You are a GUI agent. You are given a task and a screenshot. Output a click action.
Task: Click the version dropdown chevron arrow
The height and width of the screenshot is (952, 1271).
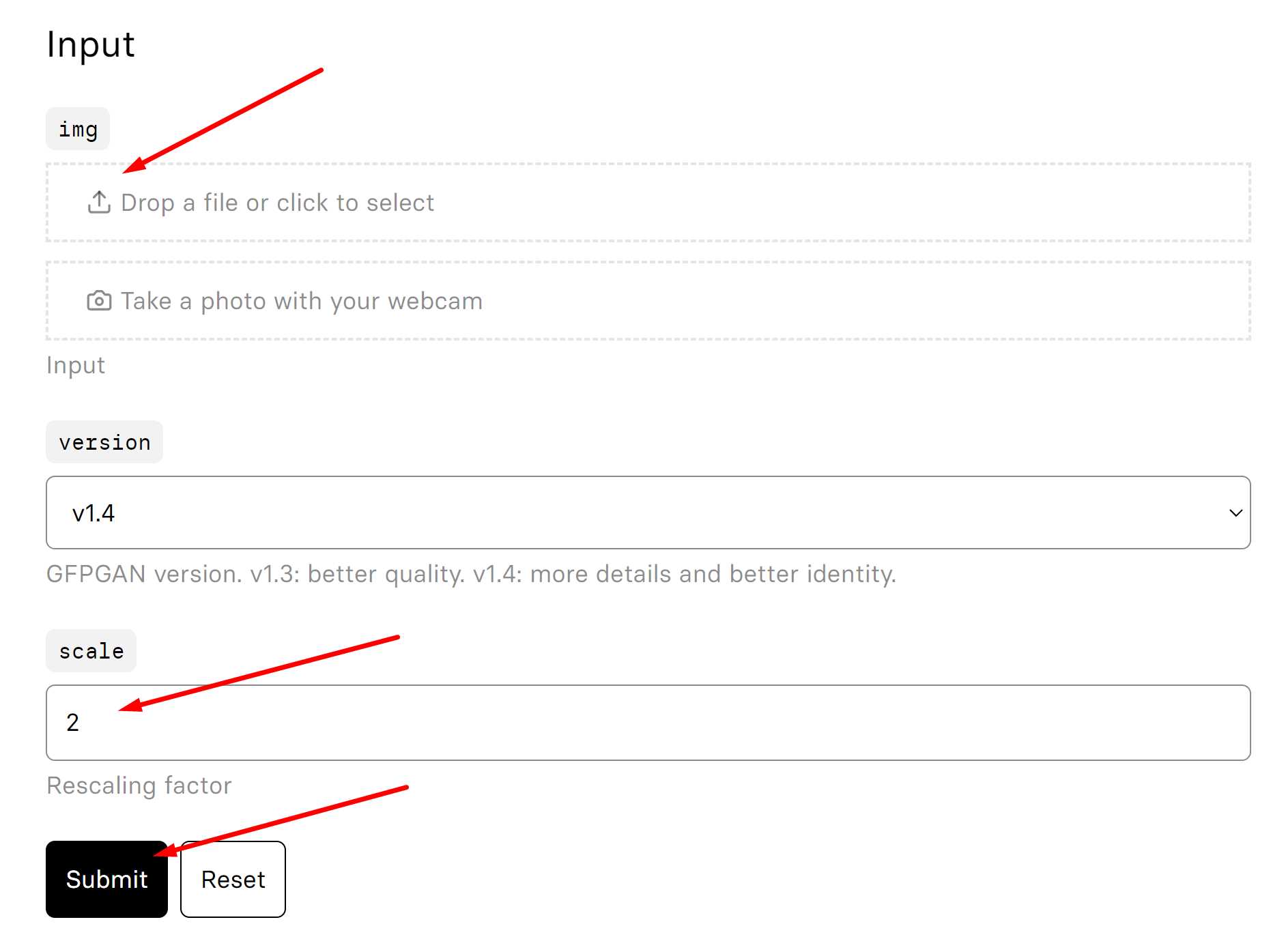click(1234, 513)
